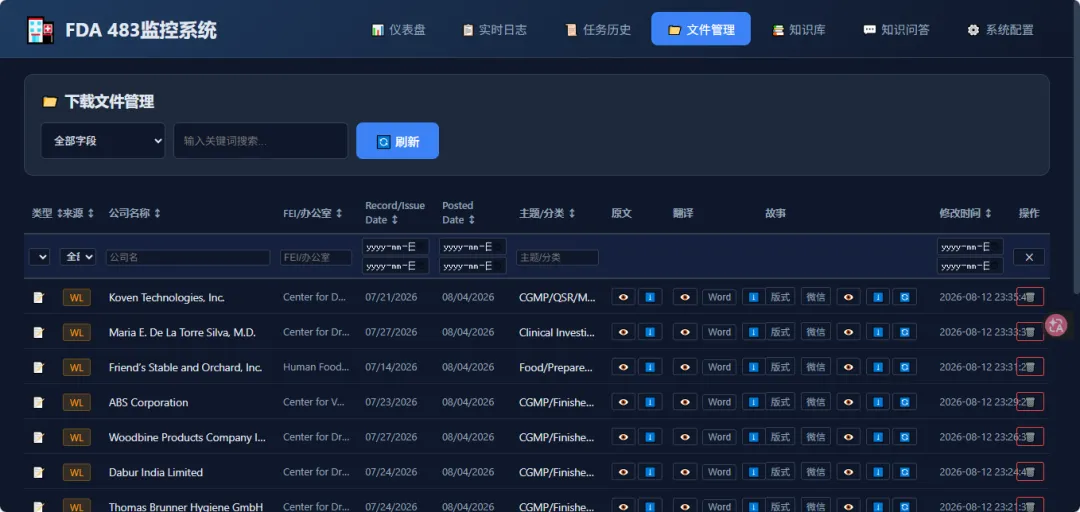Sort table by 公司名称 column
Image resolution: width=1080 pixels, height=512 pixels.
[x=134, y=214]
